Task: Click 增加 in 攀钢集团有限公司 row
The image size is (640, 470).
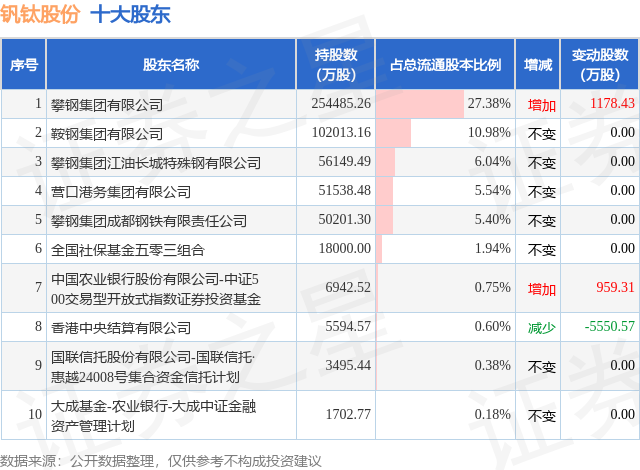Action: (542, 105)
